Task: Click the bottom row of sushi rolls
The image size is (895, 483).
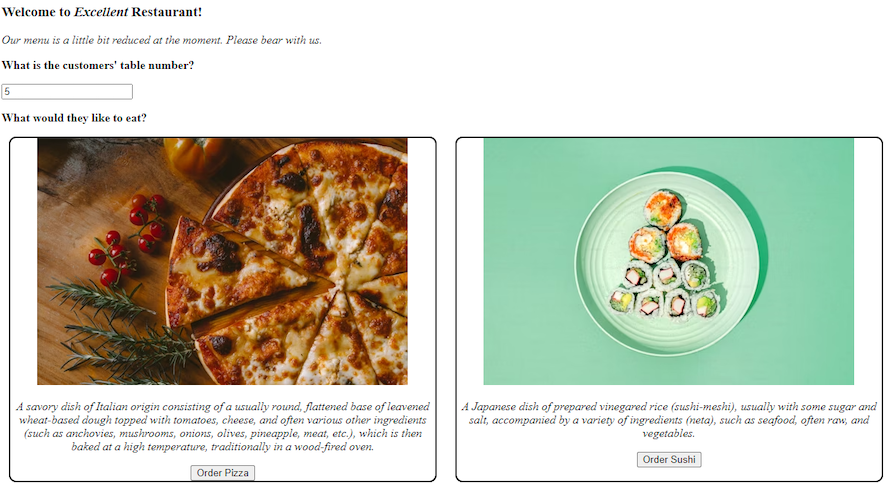Action: (666, 301)
